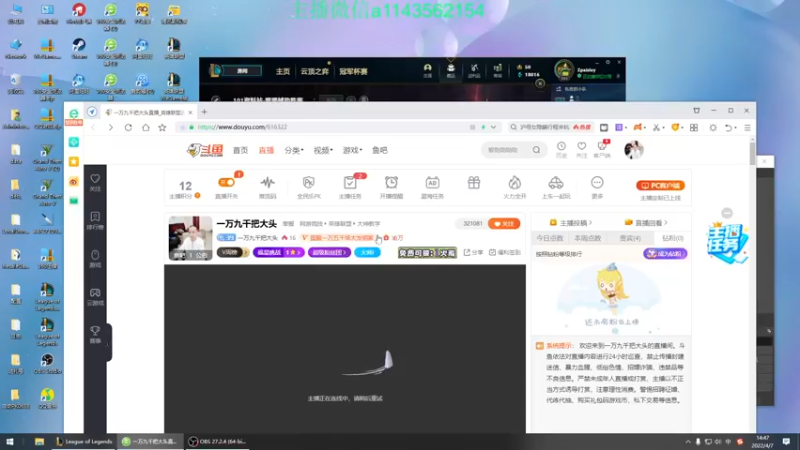Switch to OBS 27.2.4 in the taskbar

click(x=217, y=441)
